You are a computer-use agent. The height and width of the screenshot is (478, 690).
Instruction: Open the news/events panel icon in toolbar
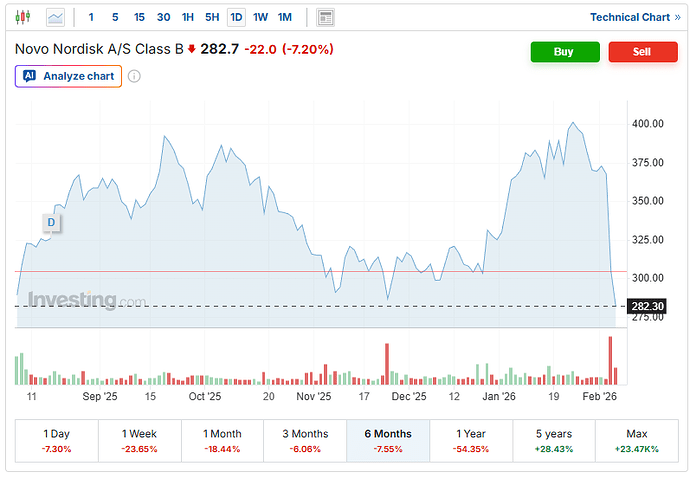click(x=325, y=17)
